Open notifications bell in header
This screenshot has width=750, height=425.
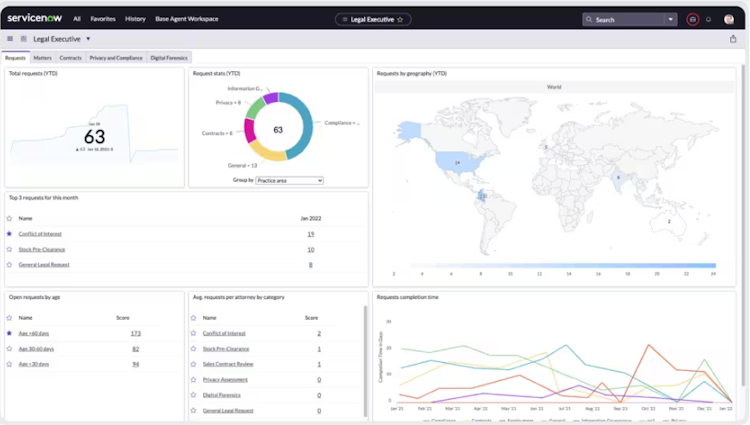point(708,20)
